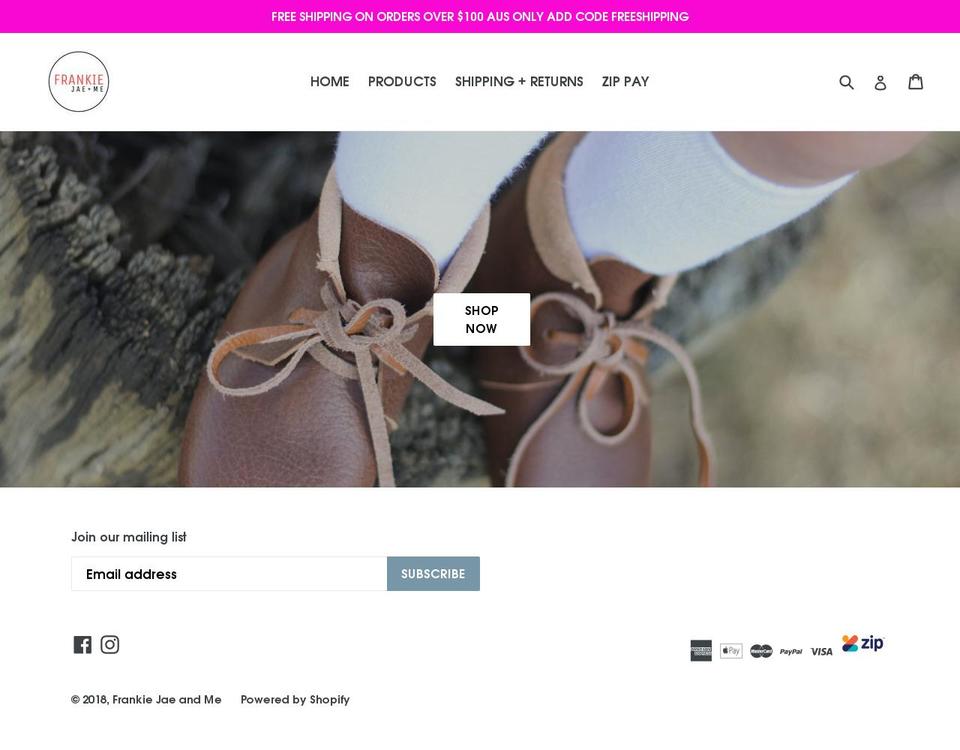Open the search magnifier icon

[x=846, y=82]
